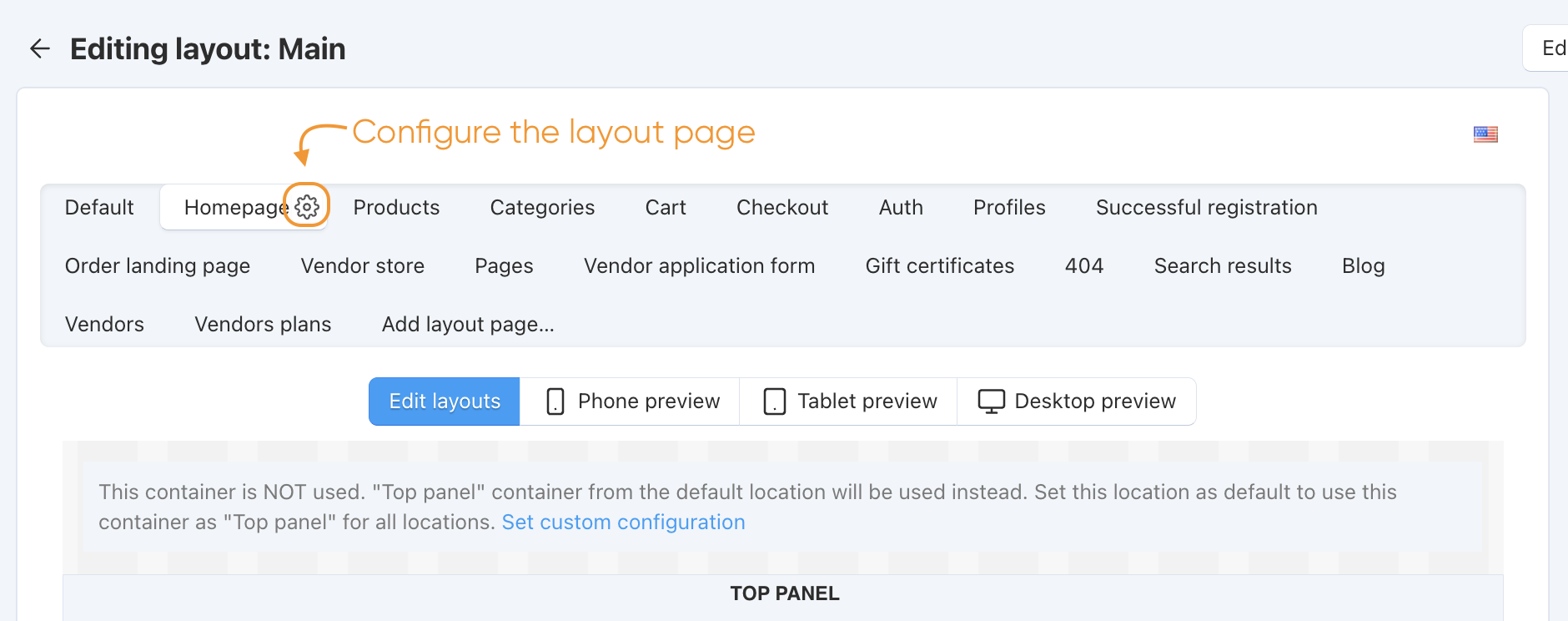The width and height of the screenshot is (1568, 621).
Task: Open the Default layout page tab
Action: point(99,207)
